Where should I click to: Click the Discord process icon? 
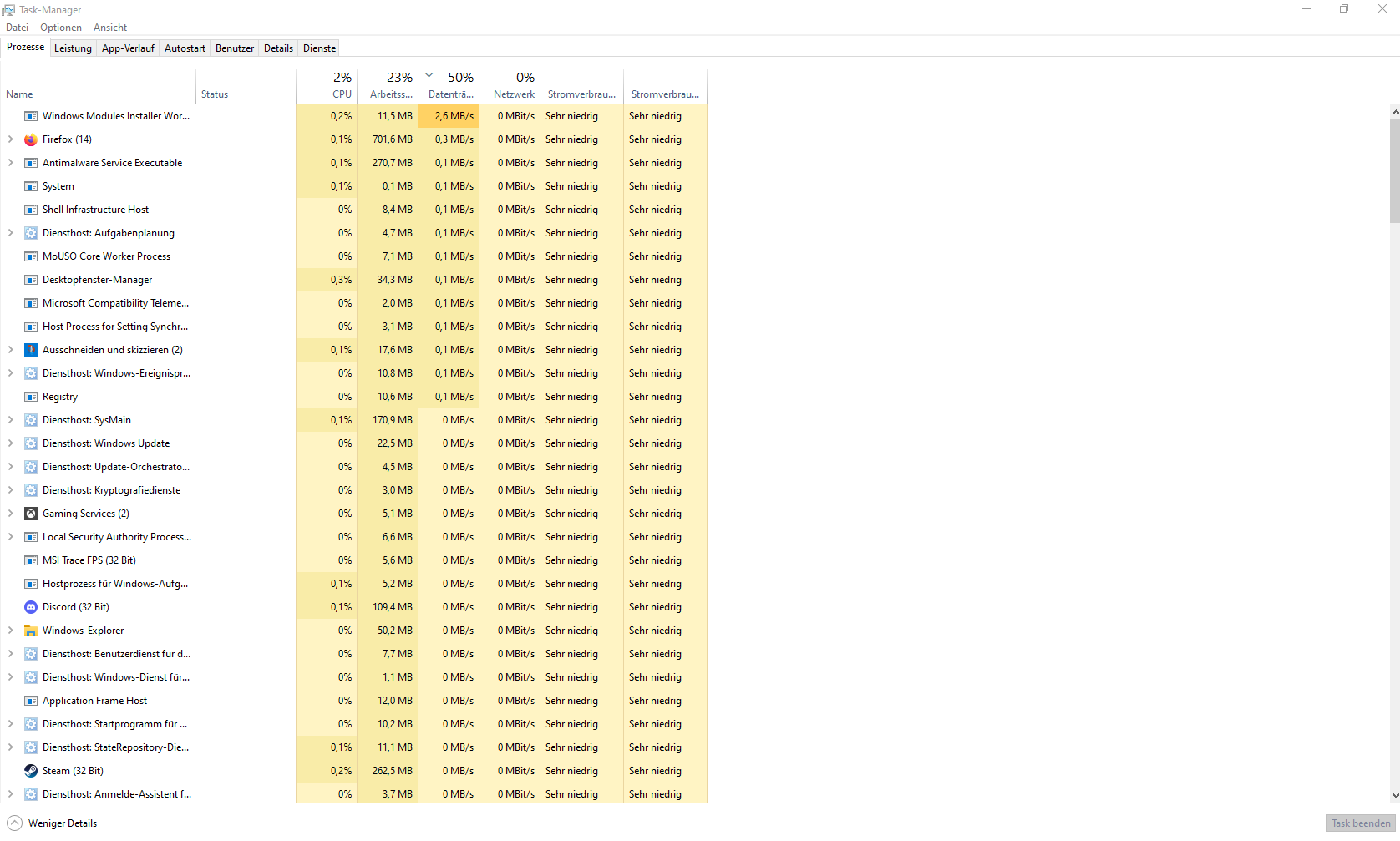pyautogui.click(x=31, y=607)
